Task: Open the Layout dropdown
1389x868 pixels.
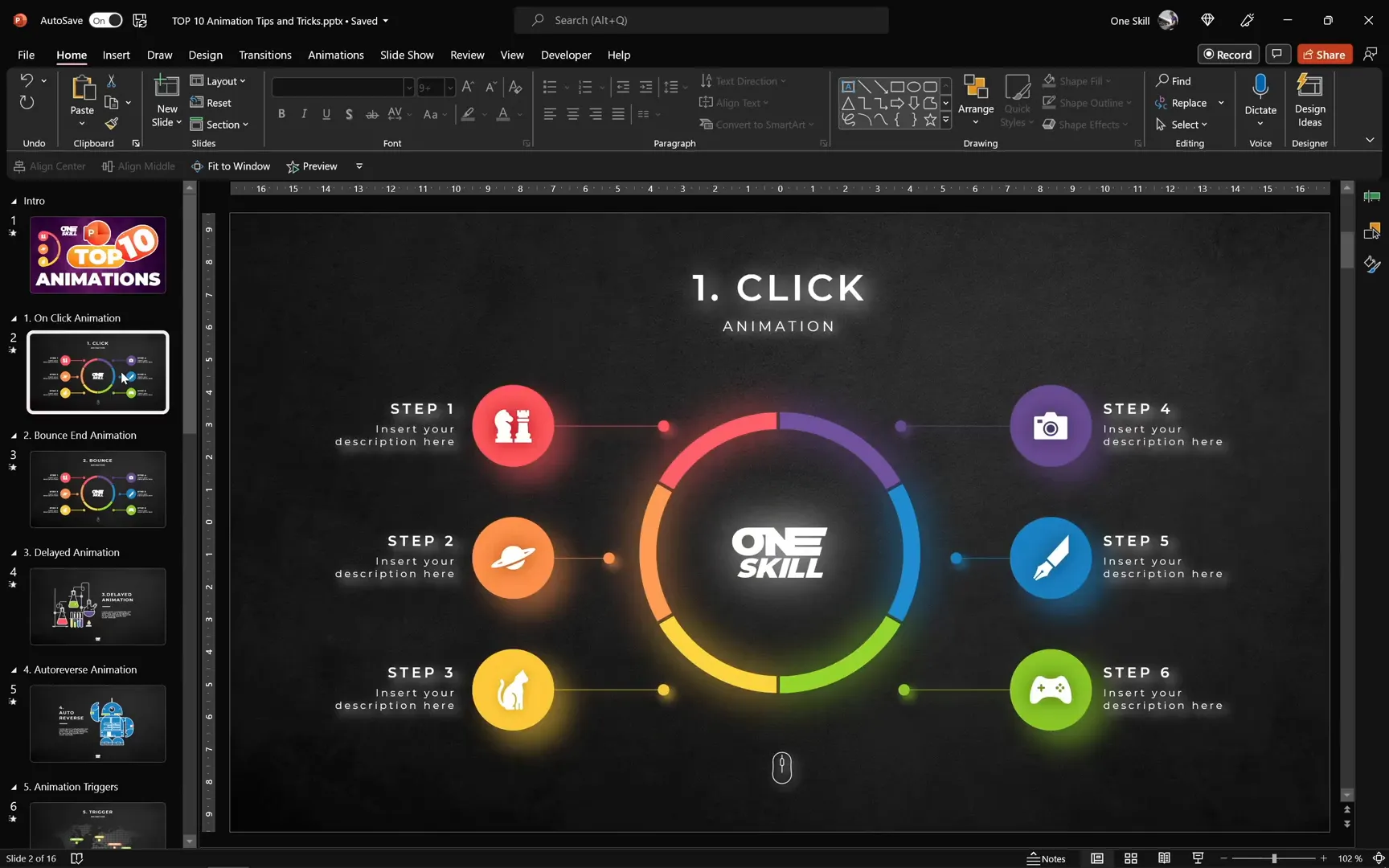Action: (218, 80)
